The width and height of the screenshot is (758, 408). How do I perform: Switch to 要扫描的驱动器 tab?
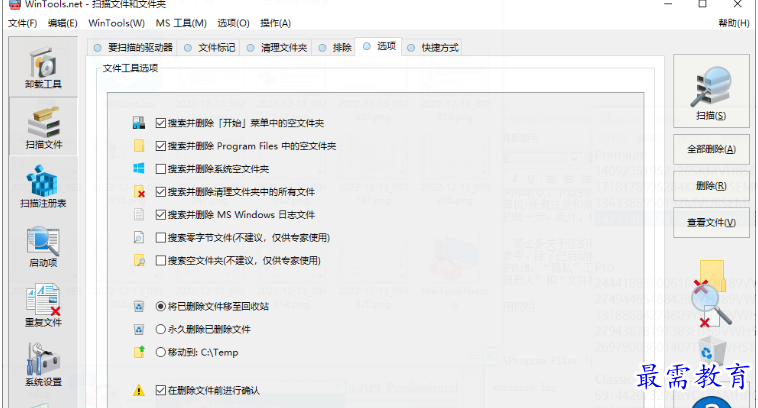click(132, 47)
